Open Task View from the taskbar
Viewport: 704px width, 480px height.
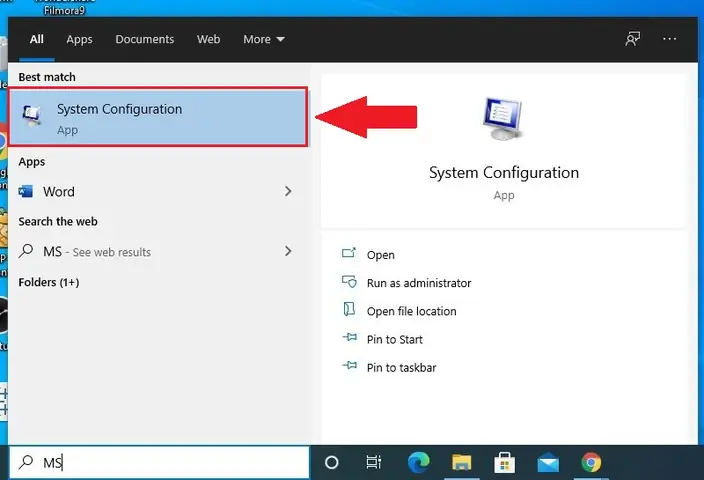tap(374, 462)
